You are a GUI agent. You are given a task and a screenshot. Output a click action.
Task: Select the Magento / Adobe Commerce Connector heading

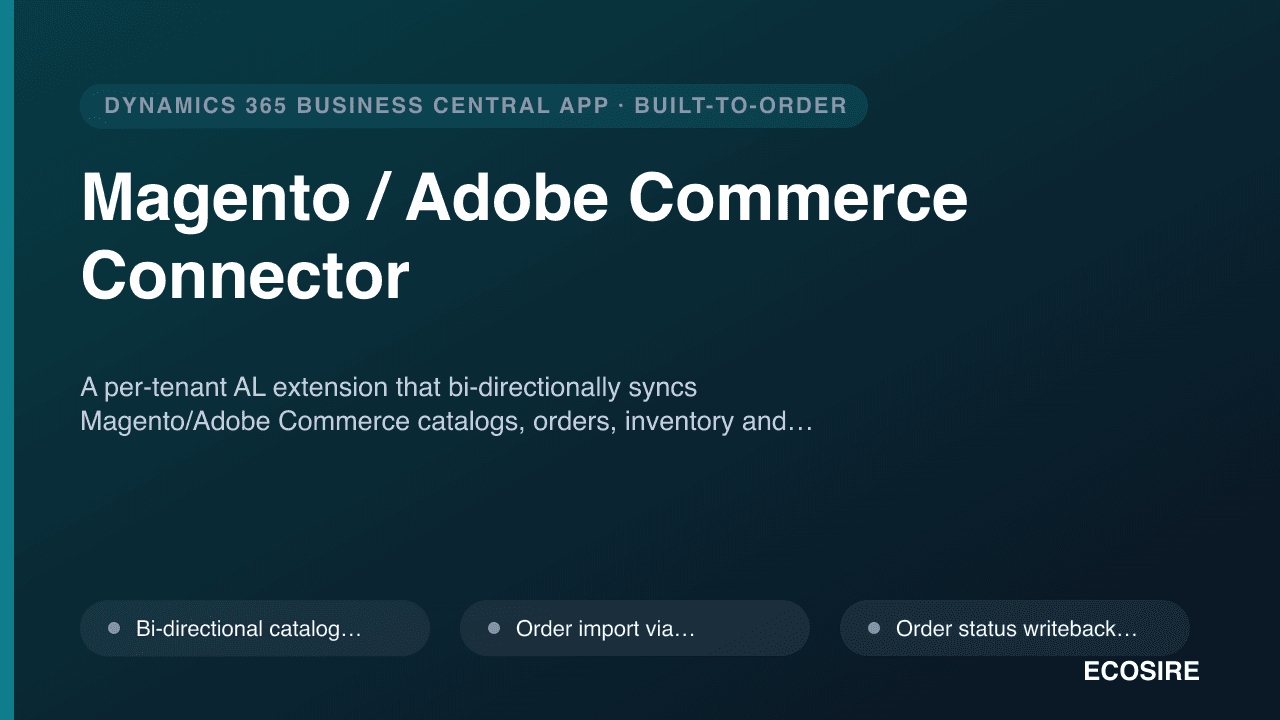[524, 237]
